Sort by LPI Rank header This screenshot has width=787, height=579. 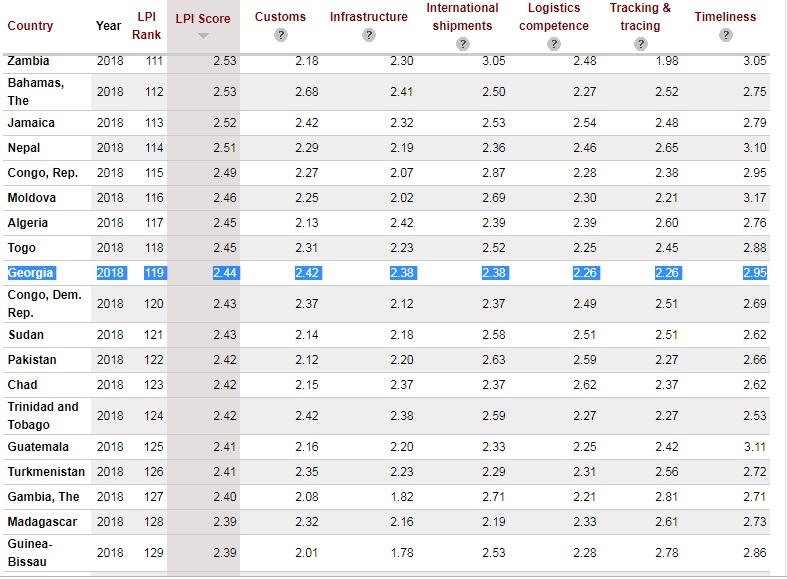coord(146,26)
